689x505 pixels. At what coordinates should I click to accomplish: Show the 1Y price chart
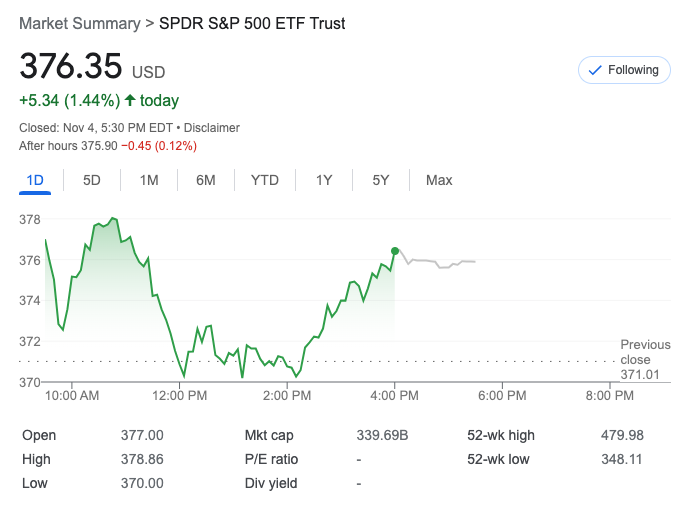(x=324, y=180)
